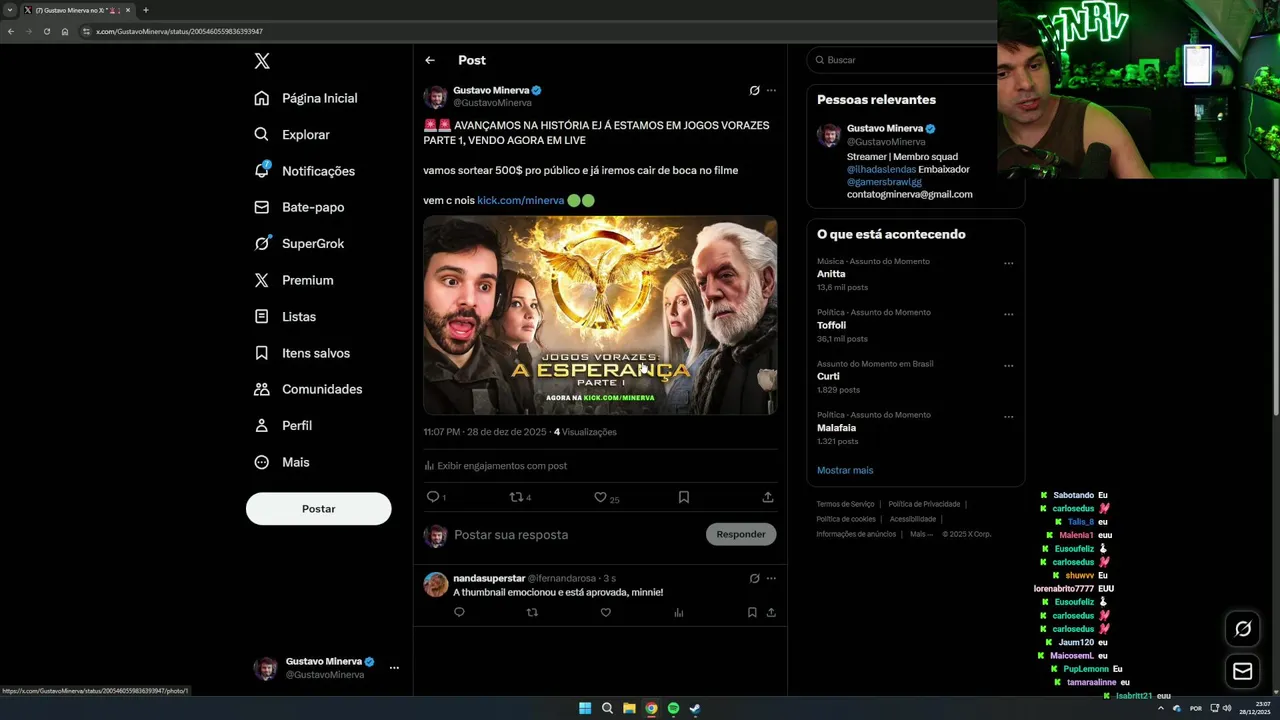
Task: Open the Explorar page
Action: pyautogui.click(x=292, y=134)
